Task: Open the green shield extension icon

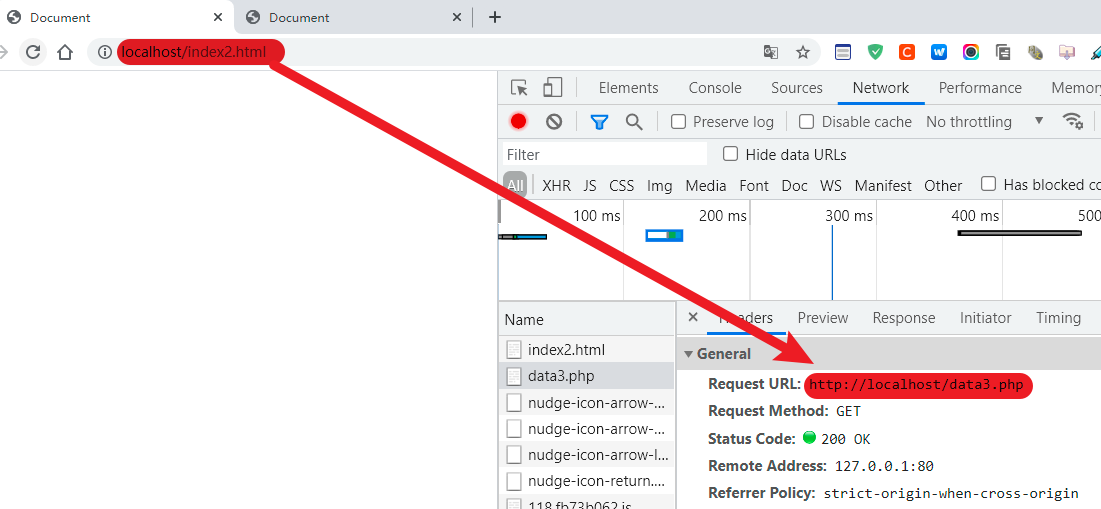Action: pos(875,51)
